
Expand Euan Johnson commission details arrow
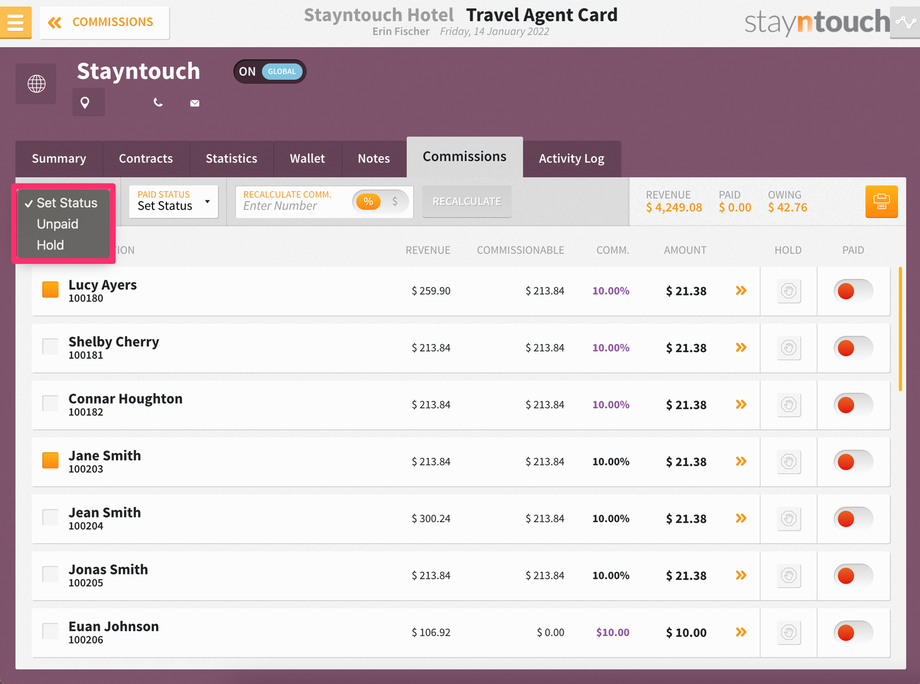(x=741, y=632)
